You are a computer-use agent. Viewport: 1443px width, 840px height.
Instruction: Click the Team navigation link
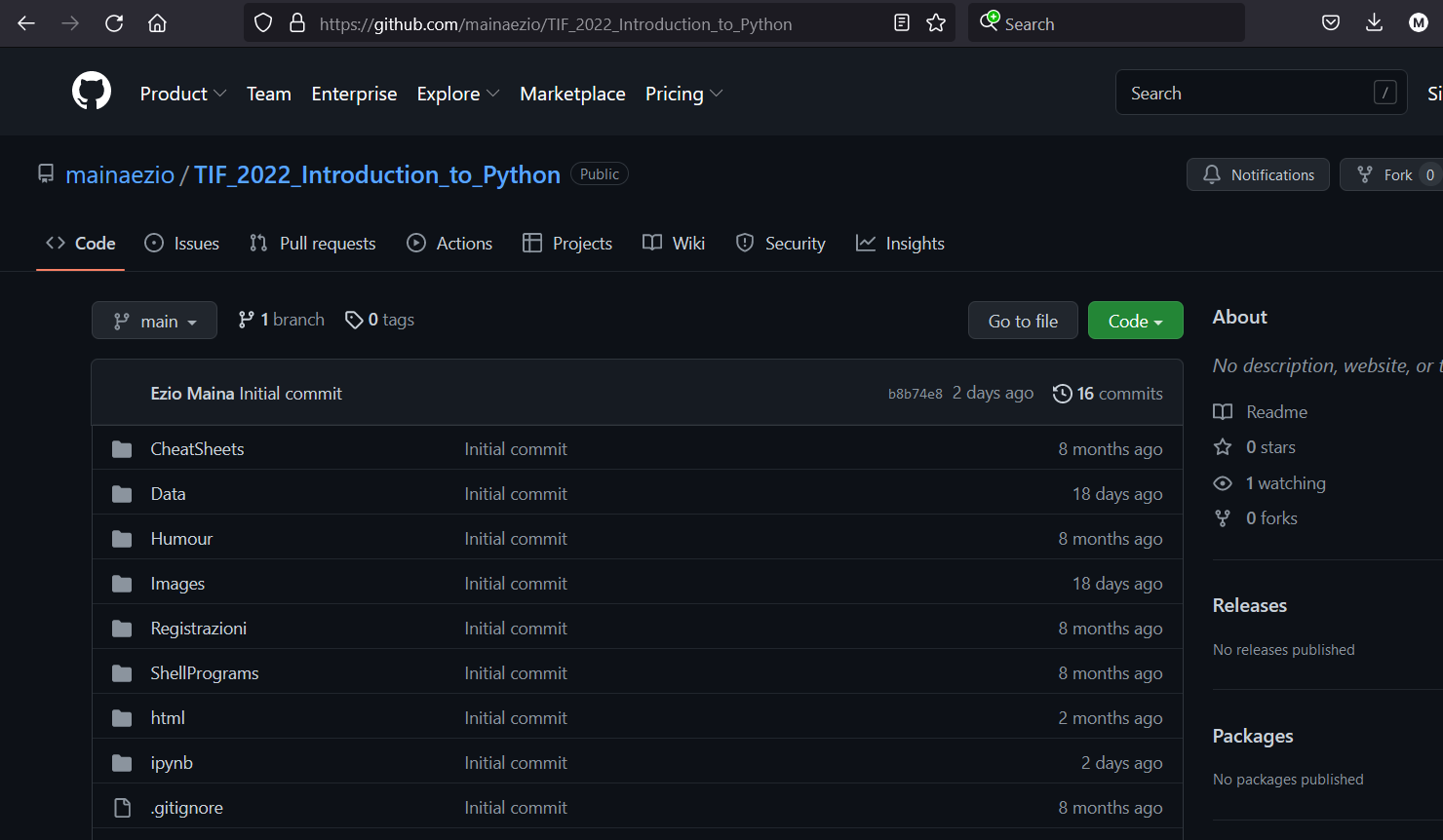(269, 94)
